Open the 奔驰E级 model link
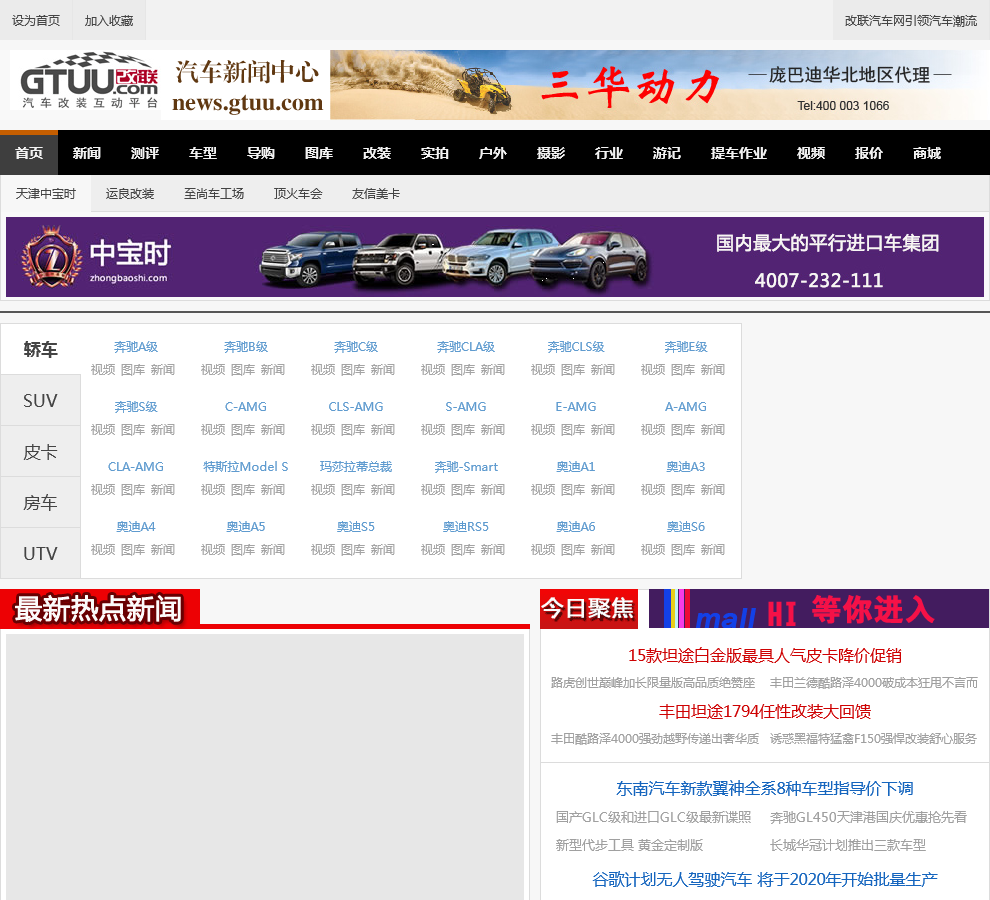 (686, 347)
